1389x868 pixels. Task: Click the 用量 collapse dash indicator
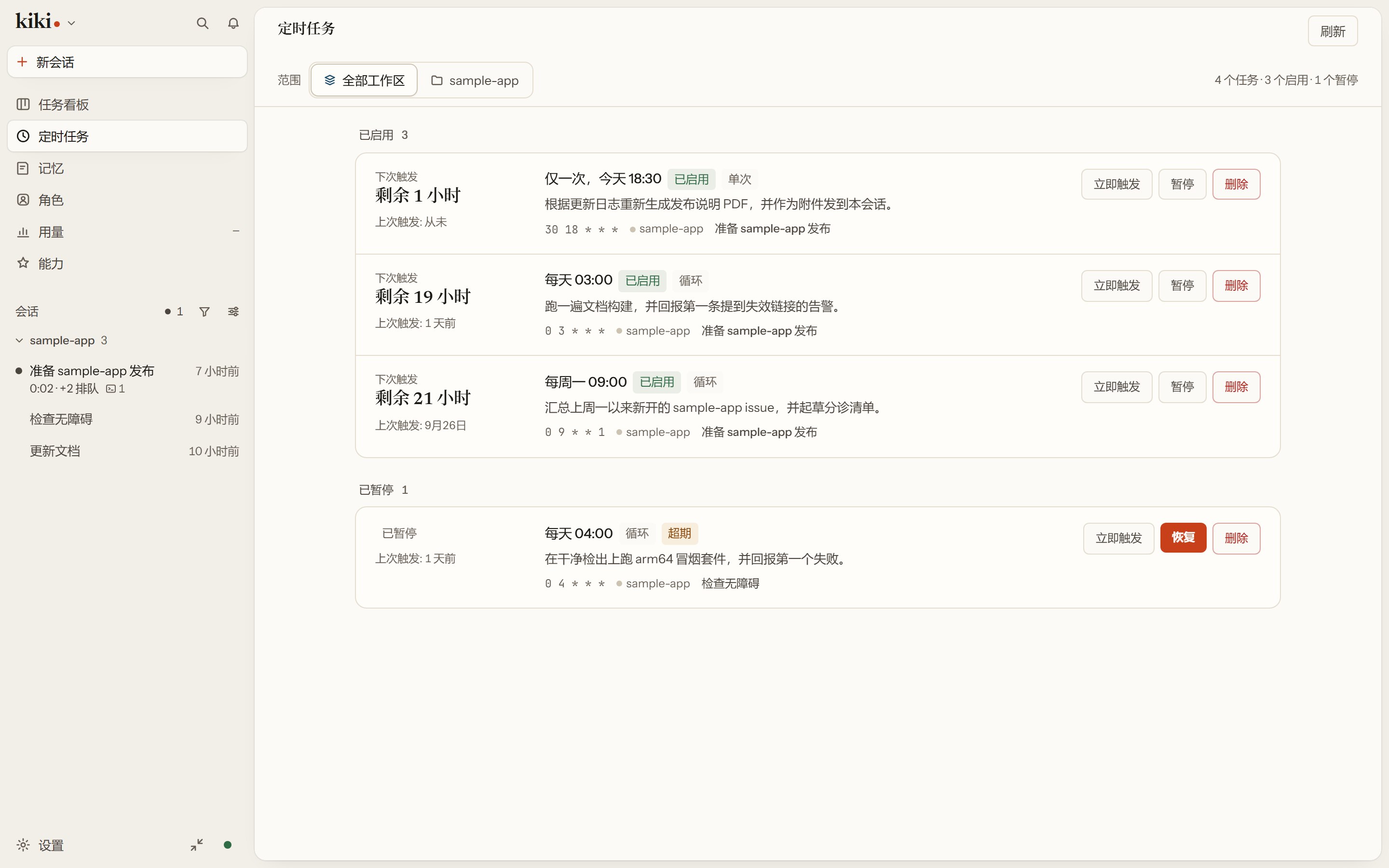coord(235,231)
